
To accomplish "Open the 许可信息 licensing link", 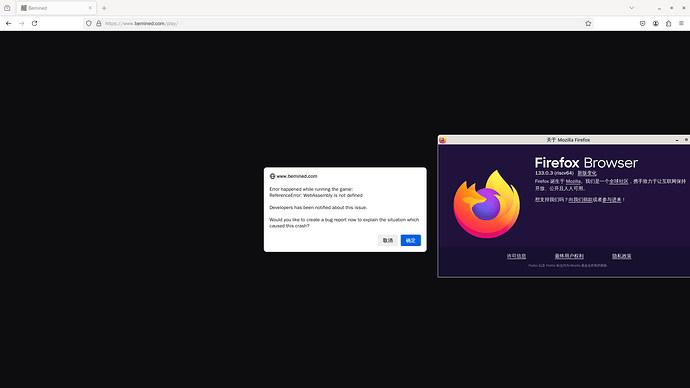I will (x=516, y=256).
